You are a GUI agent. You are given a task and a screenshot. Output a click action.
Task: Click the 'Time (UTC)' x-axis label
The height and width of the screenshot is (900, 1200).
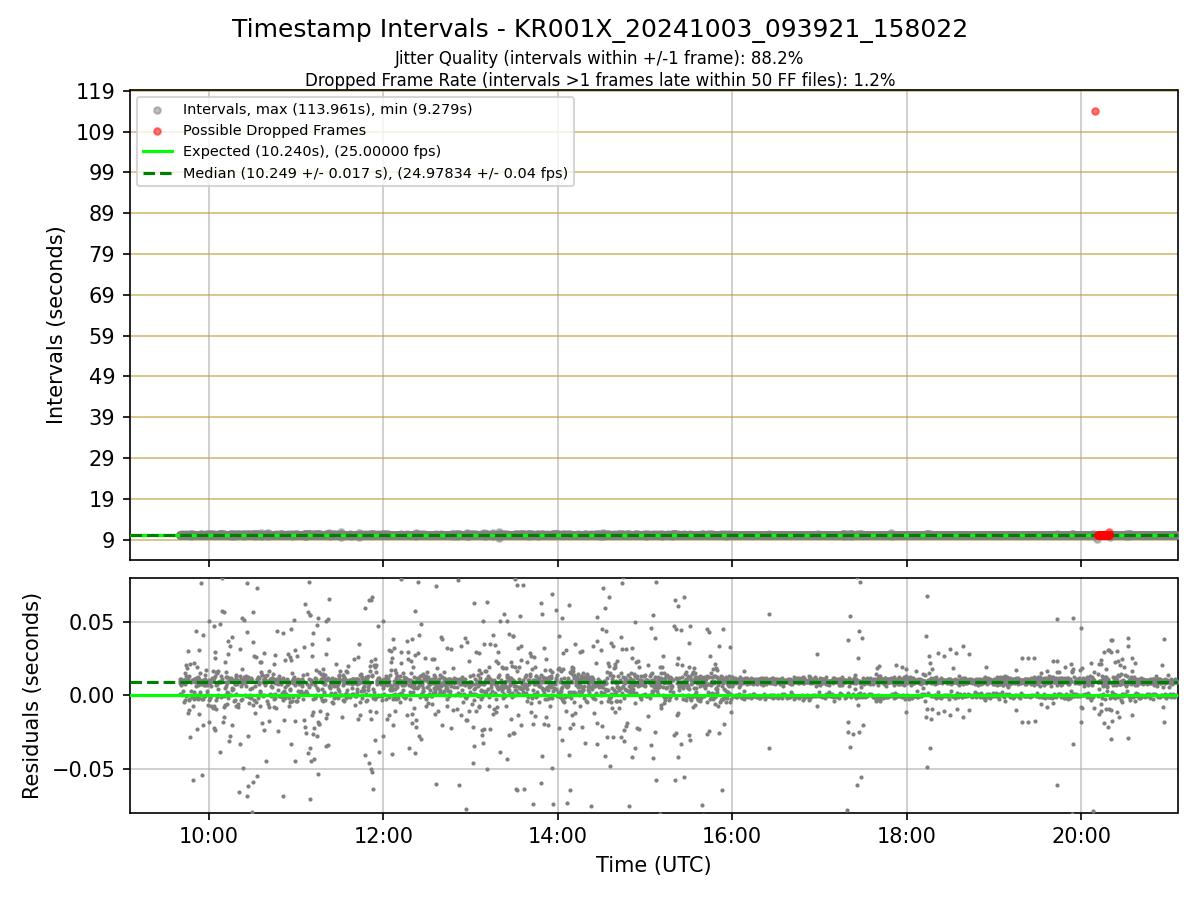pos(654,865)
